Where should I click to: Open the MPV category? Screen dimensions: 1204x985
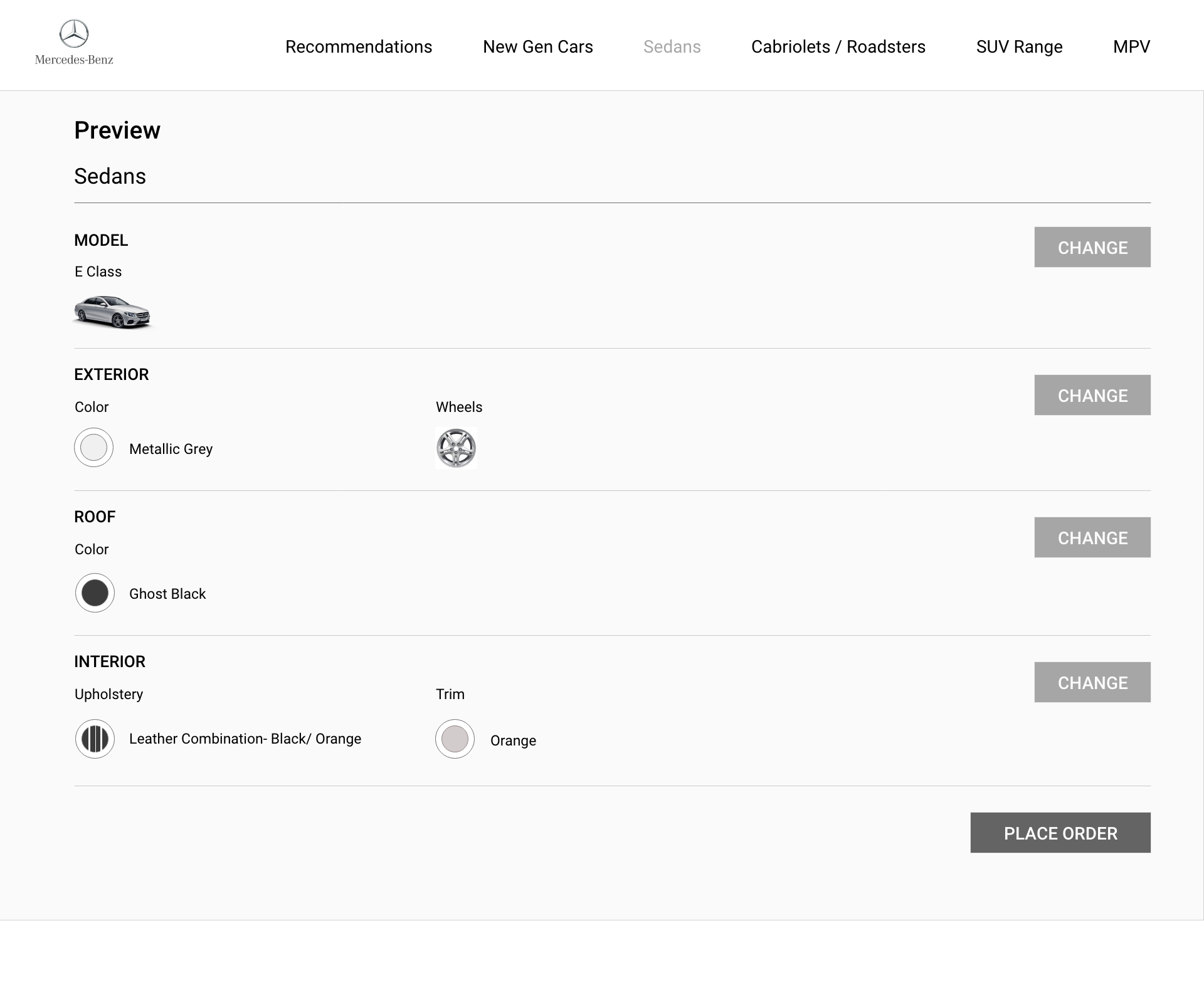[x=1131, y=47]
